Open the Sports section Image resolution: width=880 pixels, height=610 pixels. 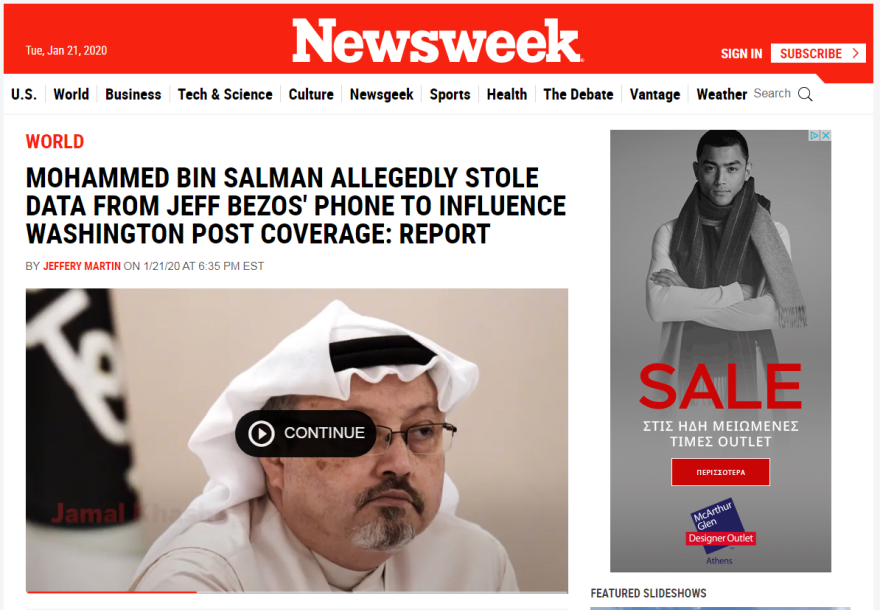pyautogui.click(x=450, y=94)
